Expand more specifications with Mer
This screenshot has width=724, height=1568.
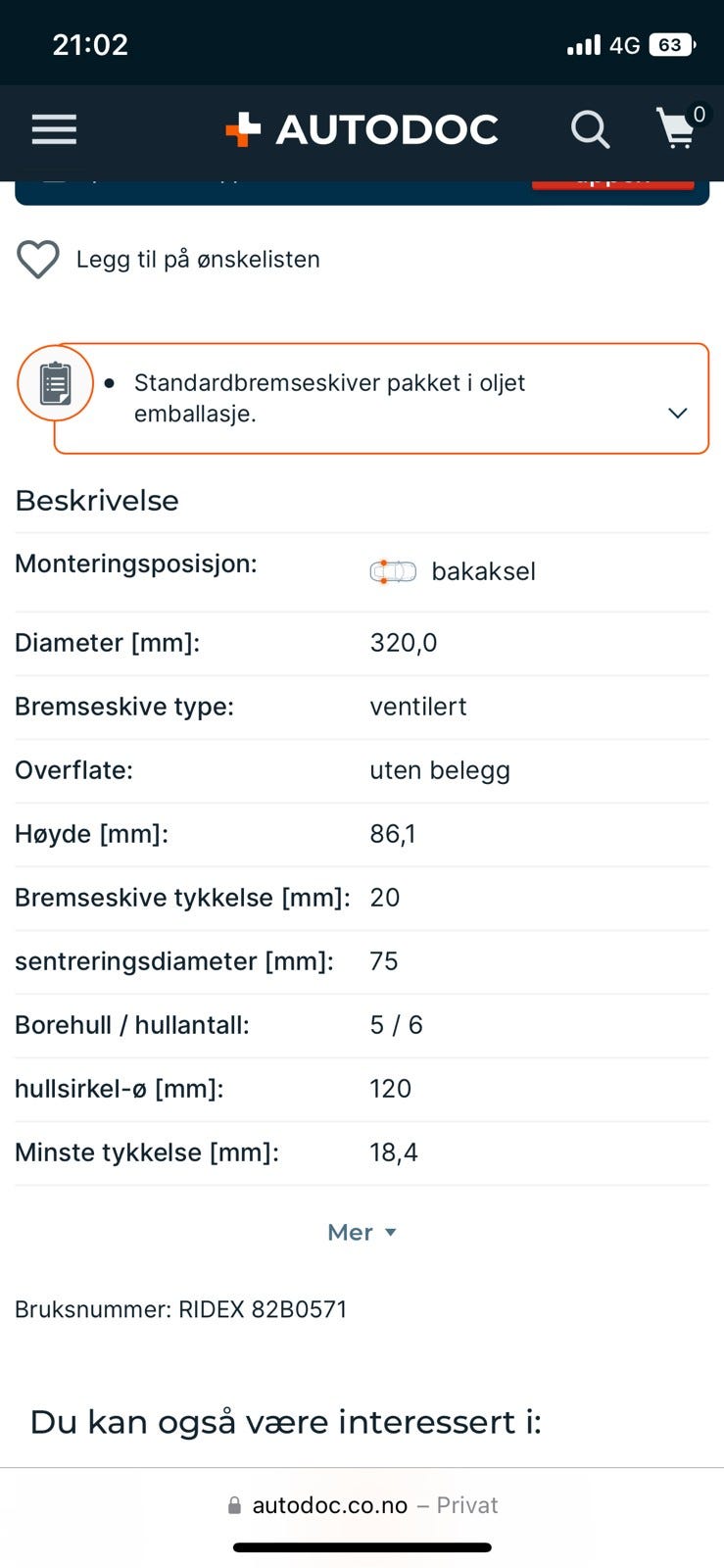(362, 1232)
